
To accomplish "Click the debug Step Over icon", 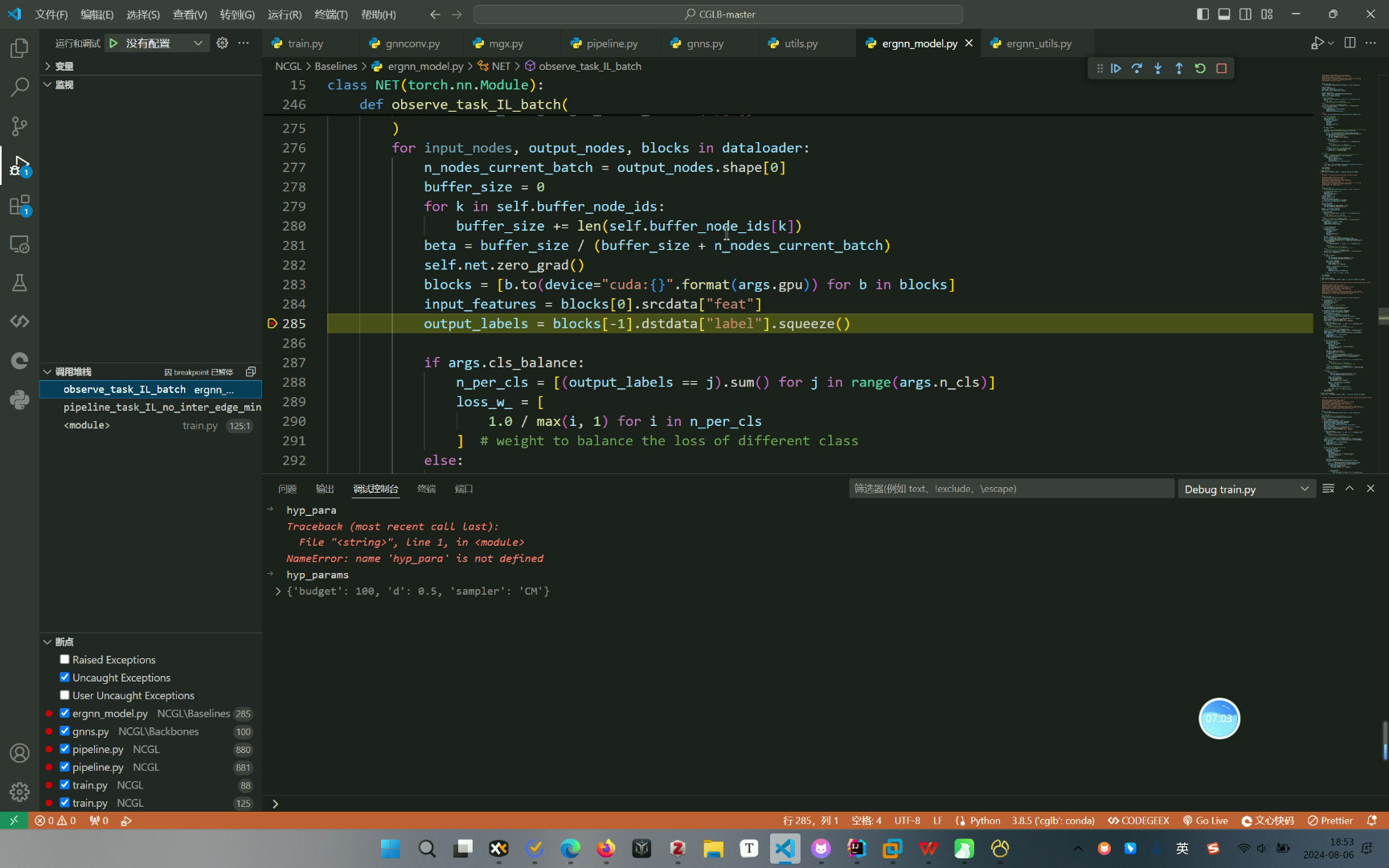I will 1137,68.
